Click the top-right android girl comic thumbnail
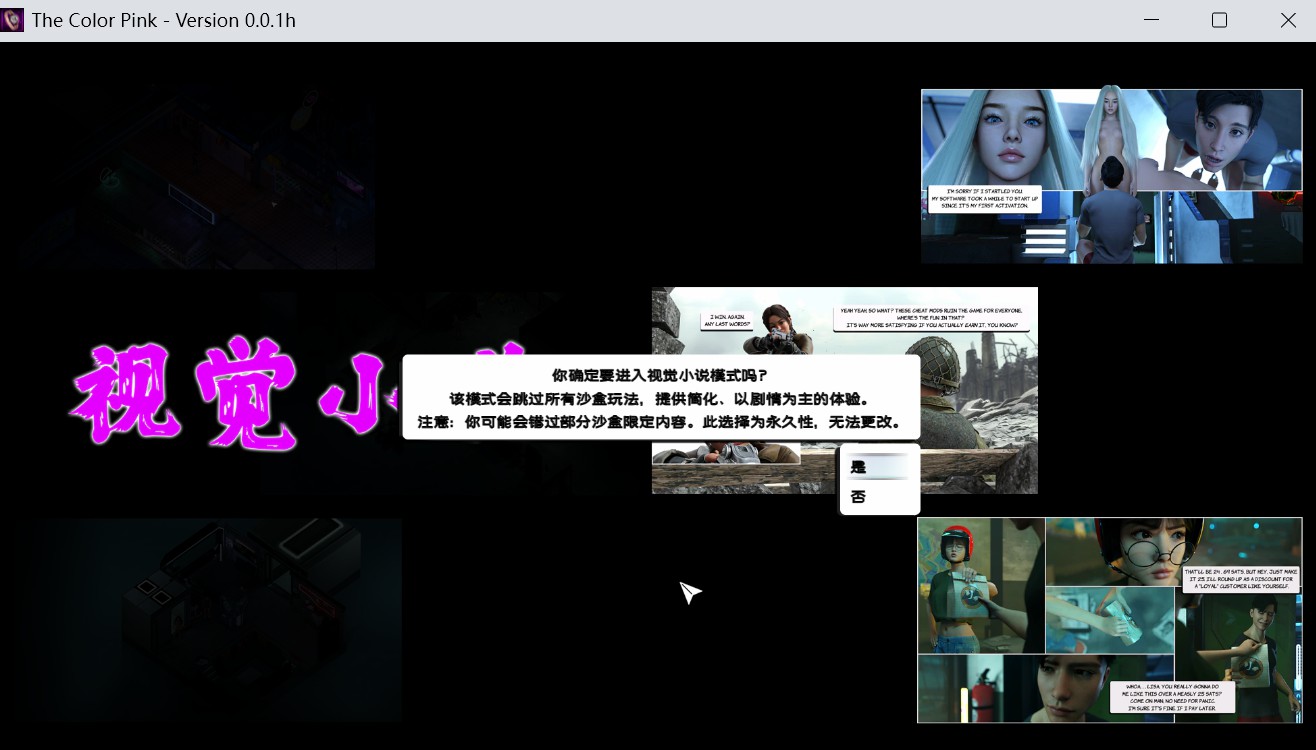 coord(1111,176)
